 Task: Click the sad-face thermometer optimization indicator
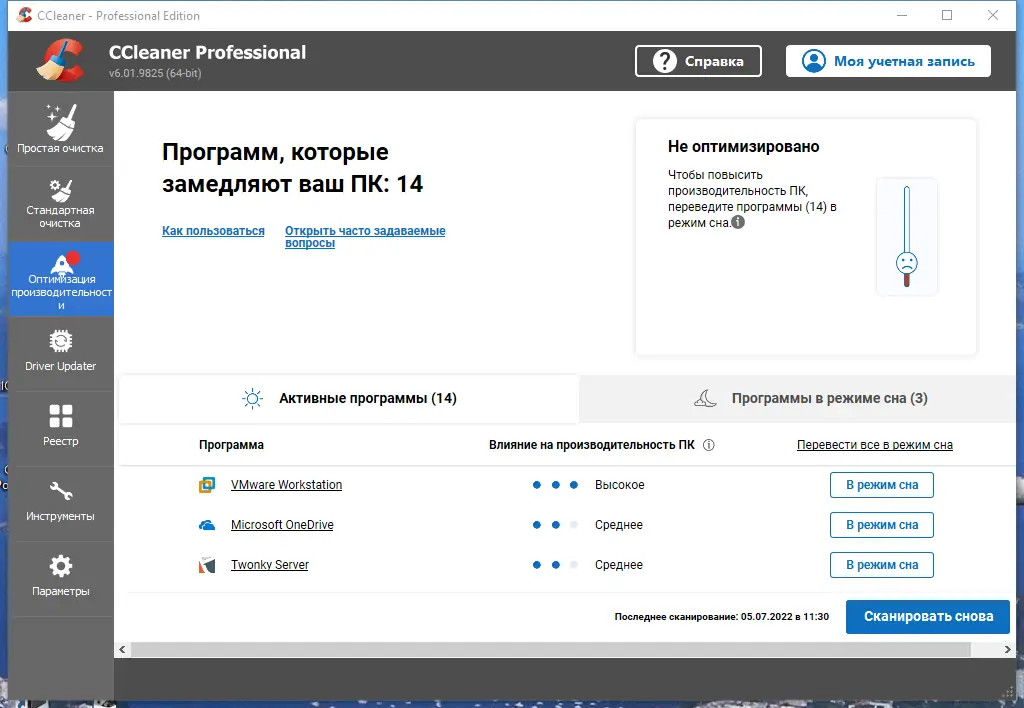(x=907, y=237)
